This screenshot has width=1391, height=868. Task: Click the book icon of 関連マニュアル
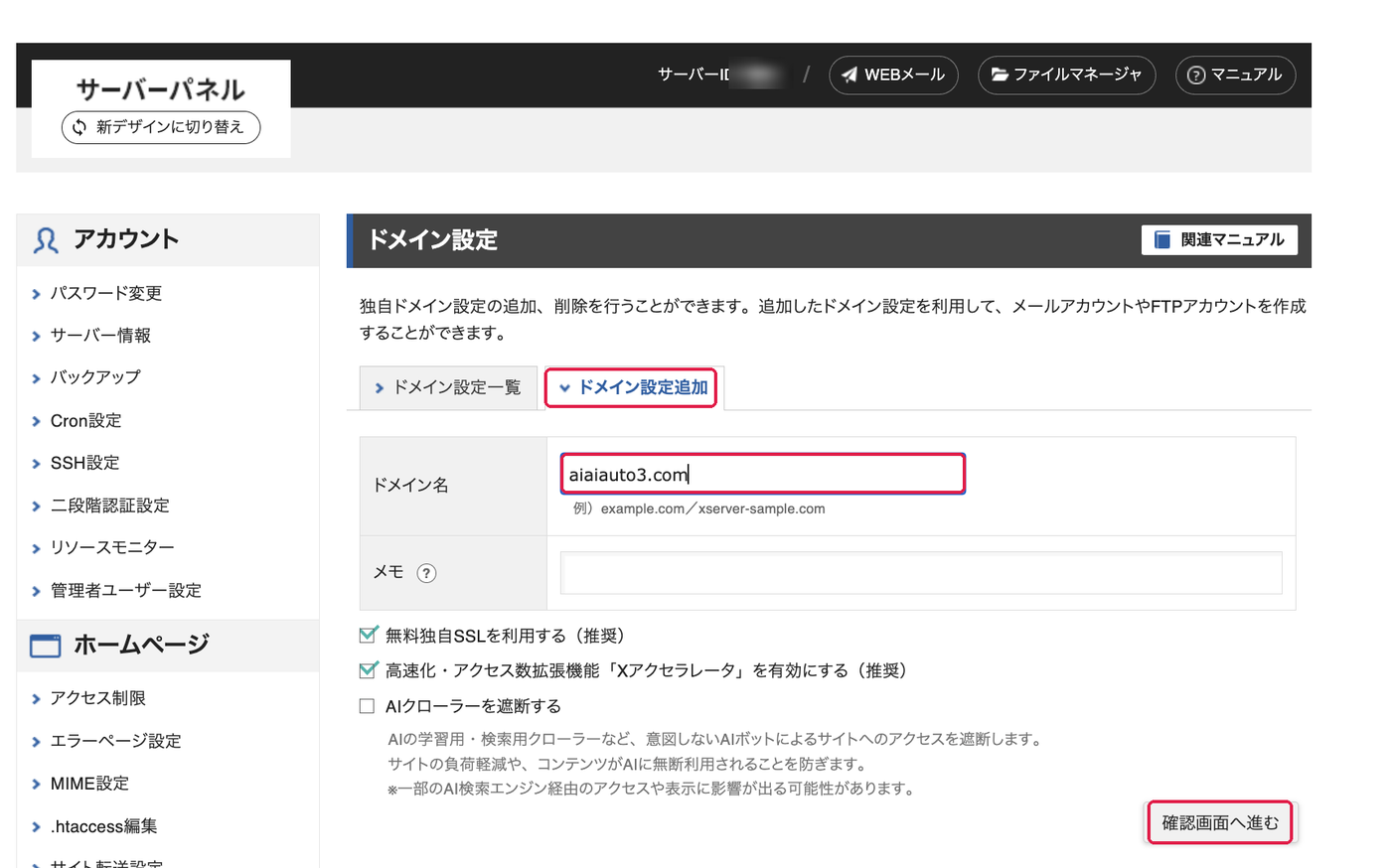(x=1161, y=239)
